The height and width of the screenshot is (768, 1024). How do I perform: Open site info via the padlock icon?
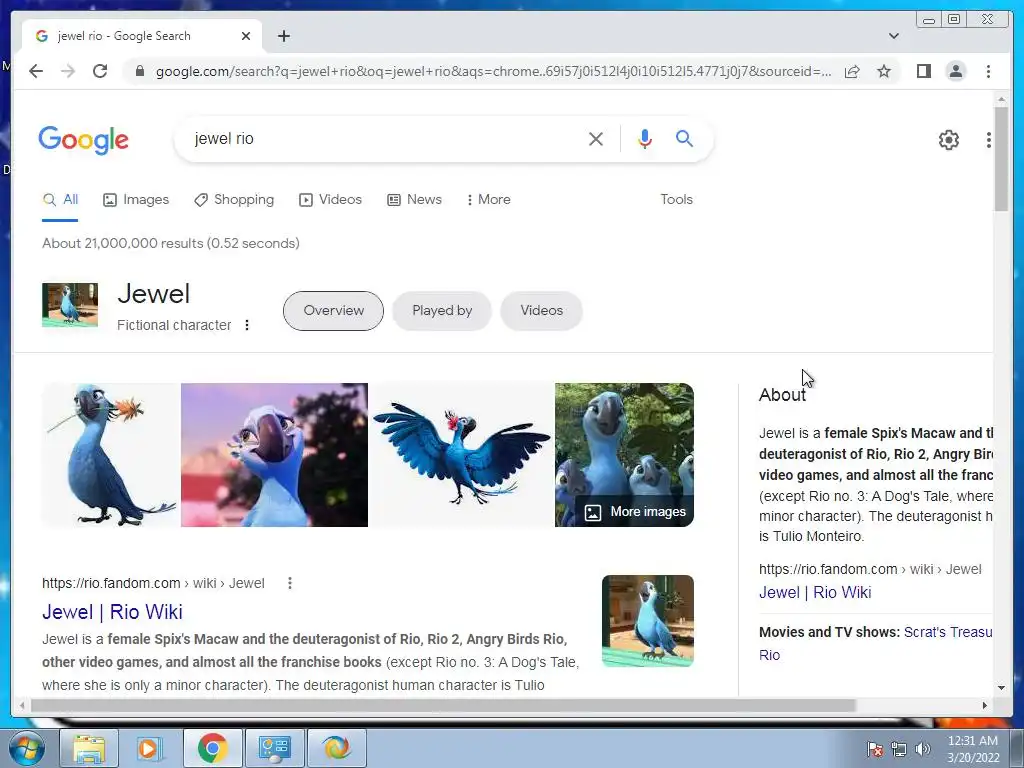point(139,71)
